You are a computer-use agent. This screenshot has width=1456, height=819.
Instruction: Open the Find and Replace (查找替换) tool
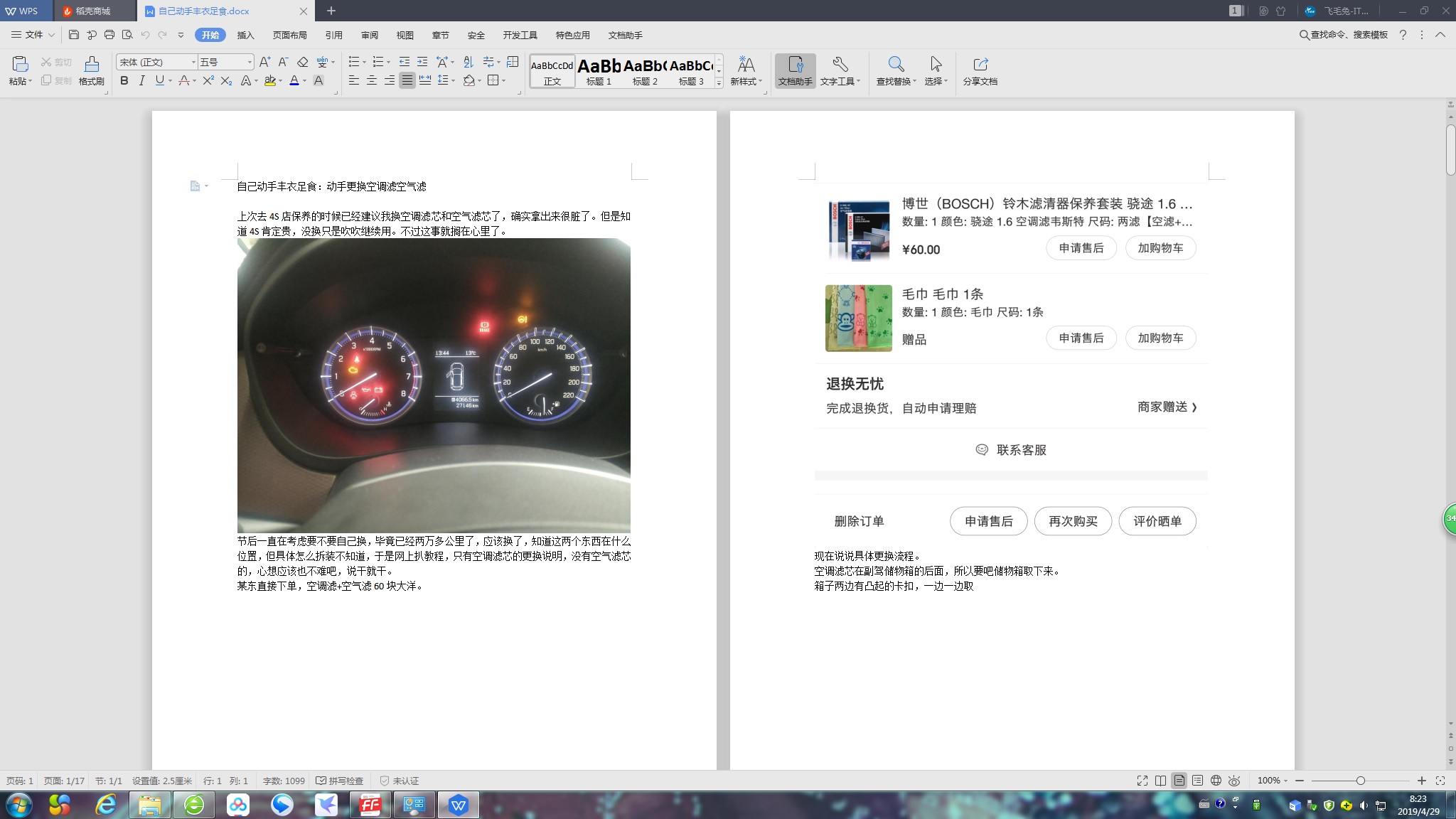click(896, 70)
